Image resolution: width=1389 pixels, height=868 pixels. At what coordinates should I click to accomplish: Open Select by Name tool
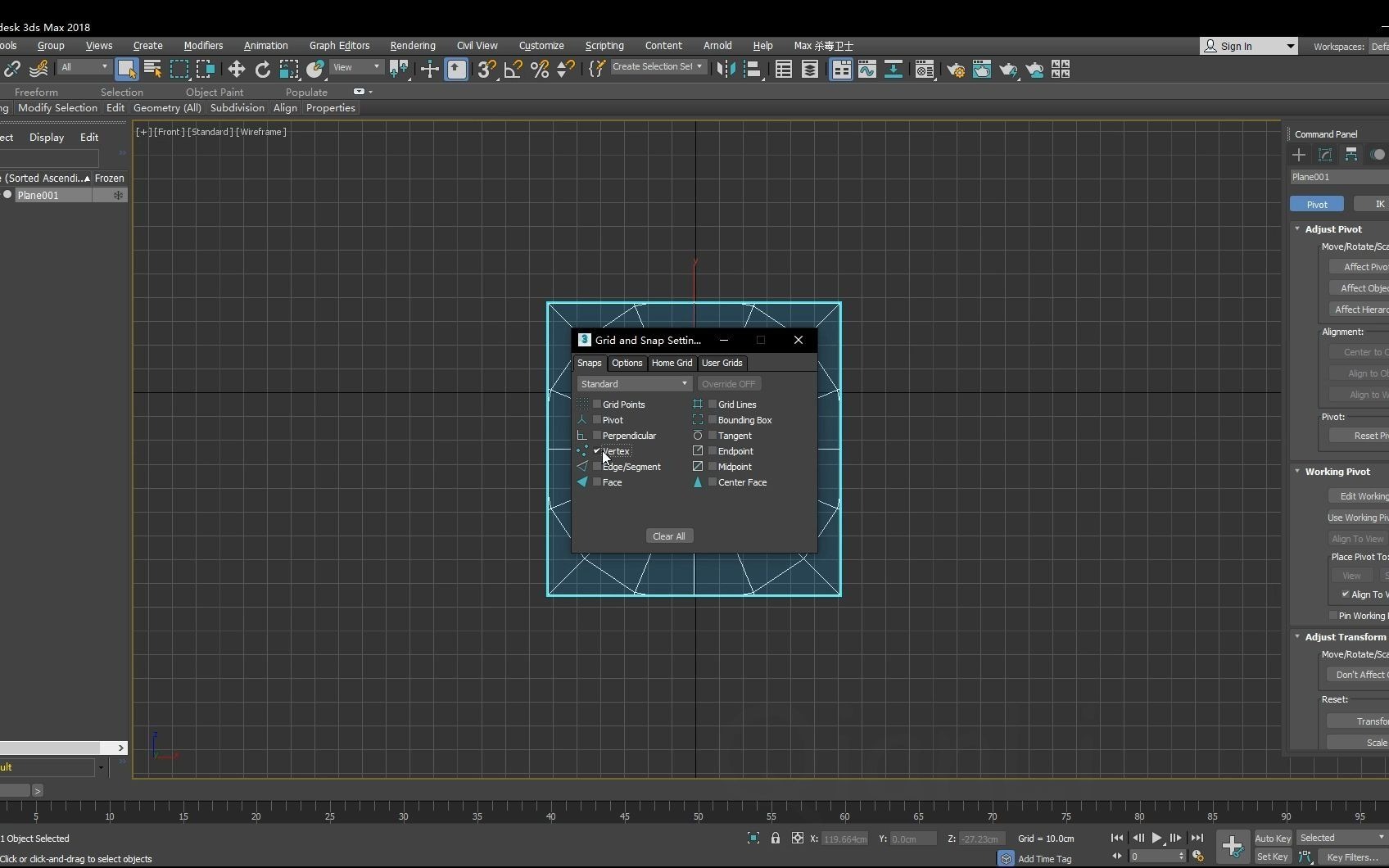pos(152,70)
